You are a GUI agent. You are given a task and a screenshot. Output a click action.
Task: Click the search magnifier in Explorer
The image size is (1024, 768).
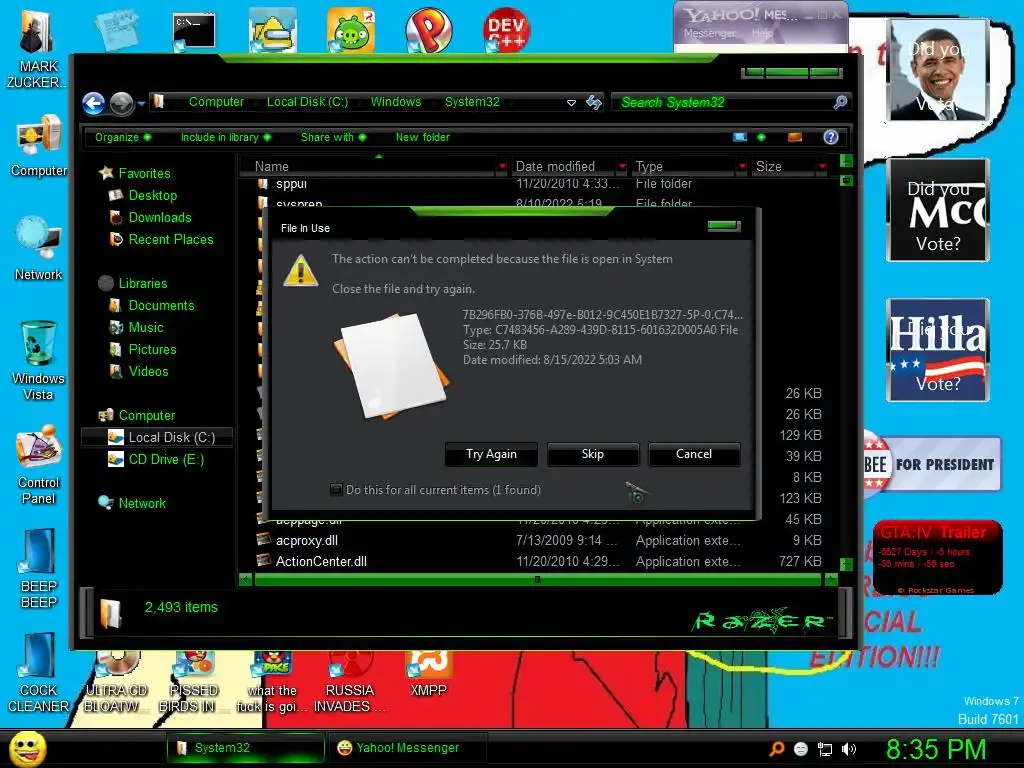(840, 102)
